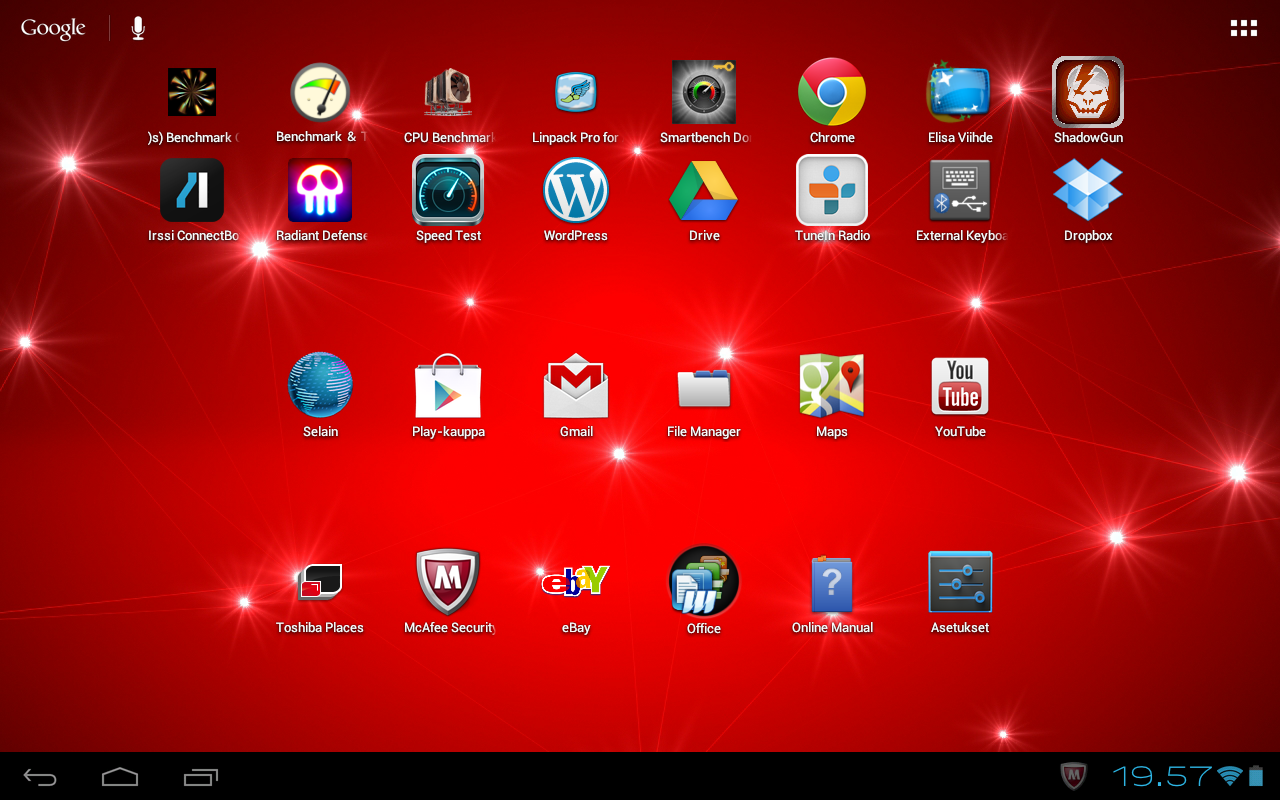Open Asetukset settings app
Image resolution: width=1280 pixels, height=800 pixels.
[960, 581]
